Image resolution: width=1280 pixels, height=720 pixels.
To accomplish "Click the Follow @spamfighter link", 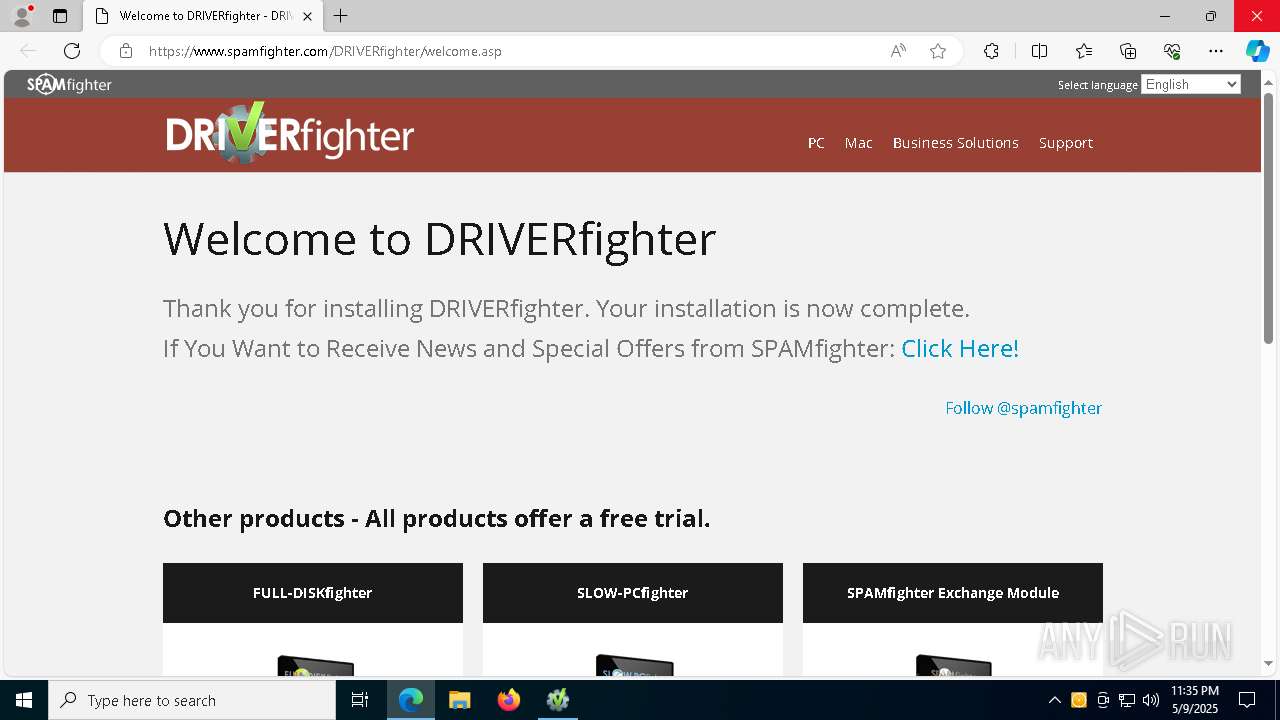I will click(1023, 408).
